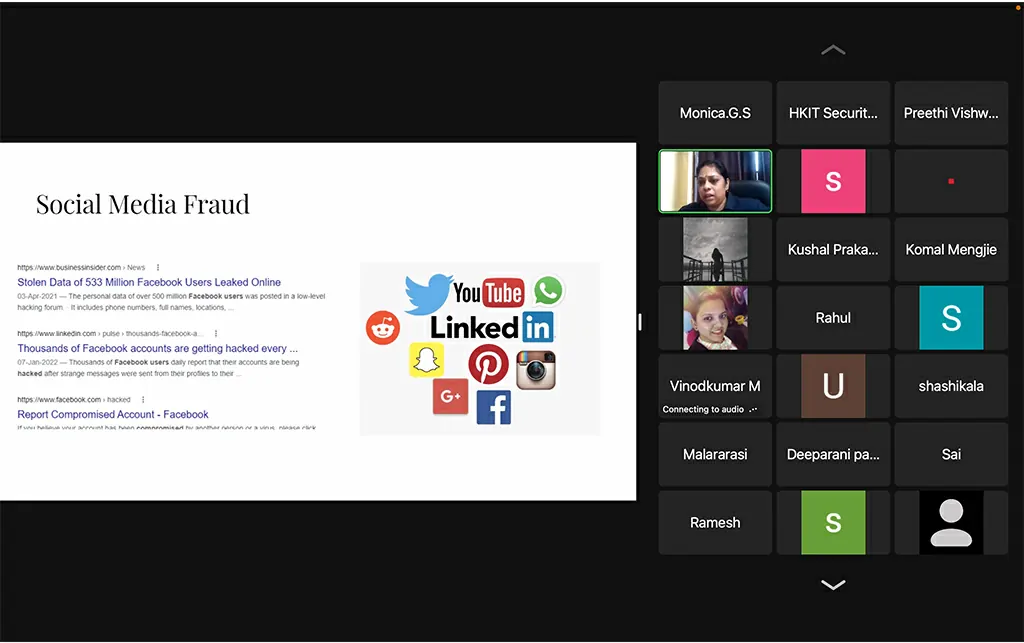Click the Social Media Fraud slide title
1024x643 pixels.
[x=142, y=204]
